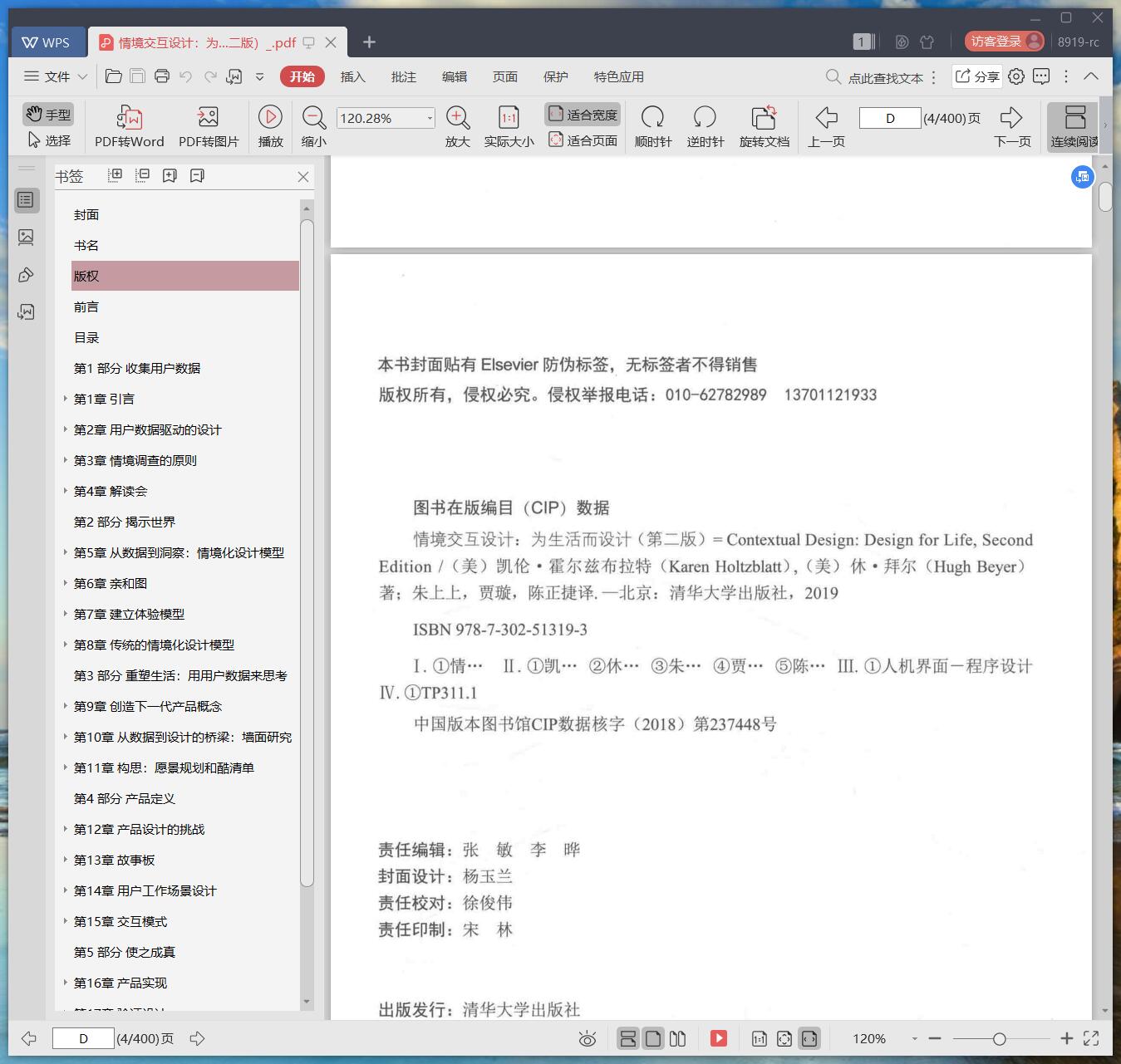1121x1064 pixels.
Task: Click the 分享 share button
Action: [x=977, y=76]
